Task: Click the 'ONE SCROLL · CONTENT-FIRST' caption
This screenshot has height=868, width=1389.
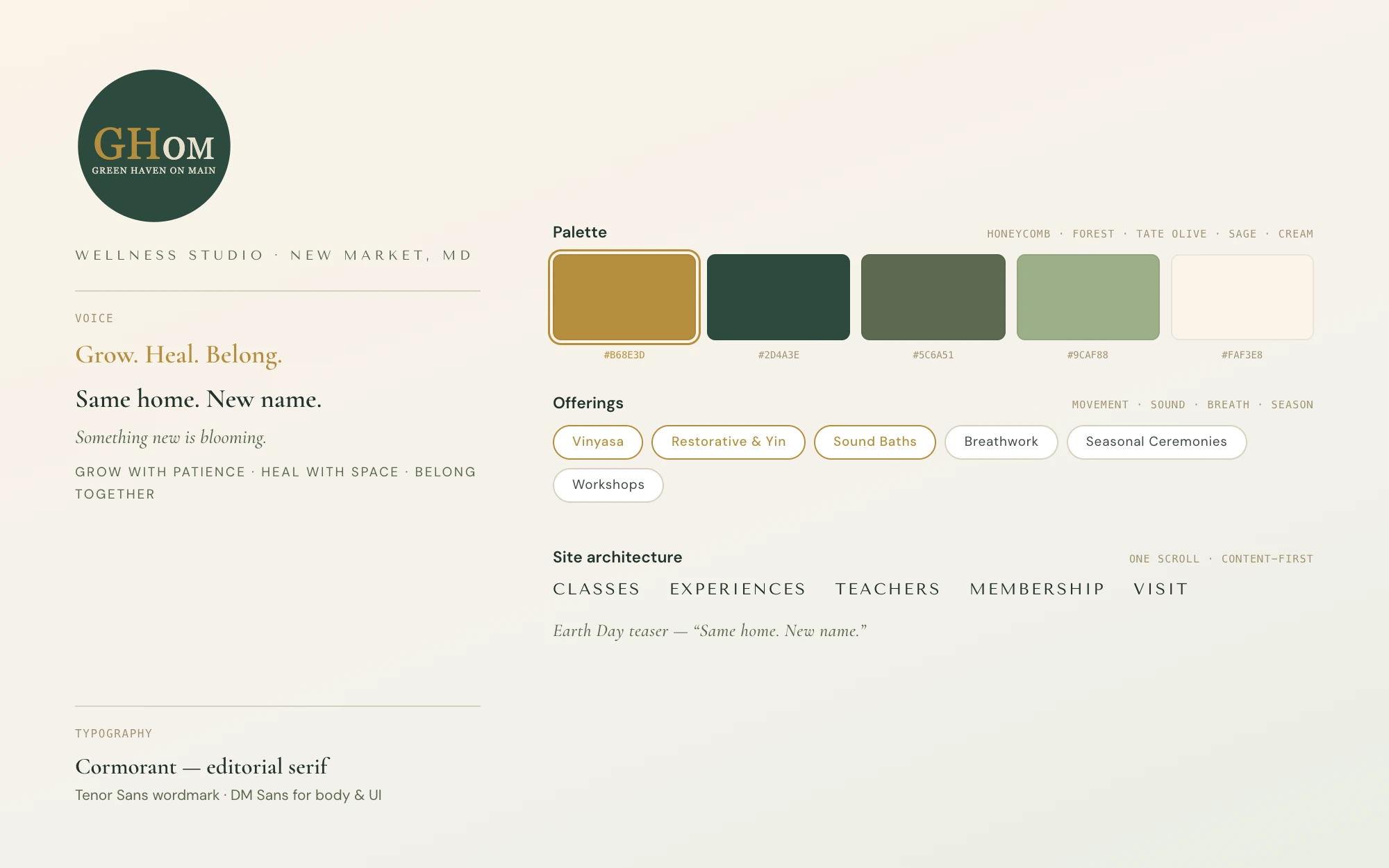Action: coord(1221,559)
